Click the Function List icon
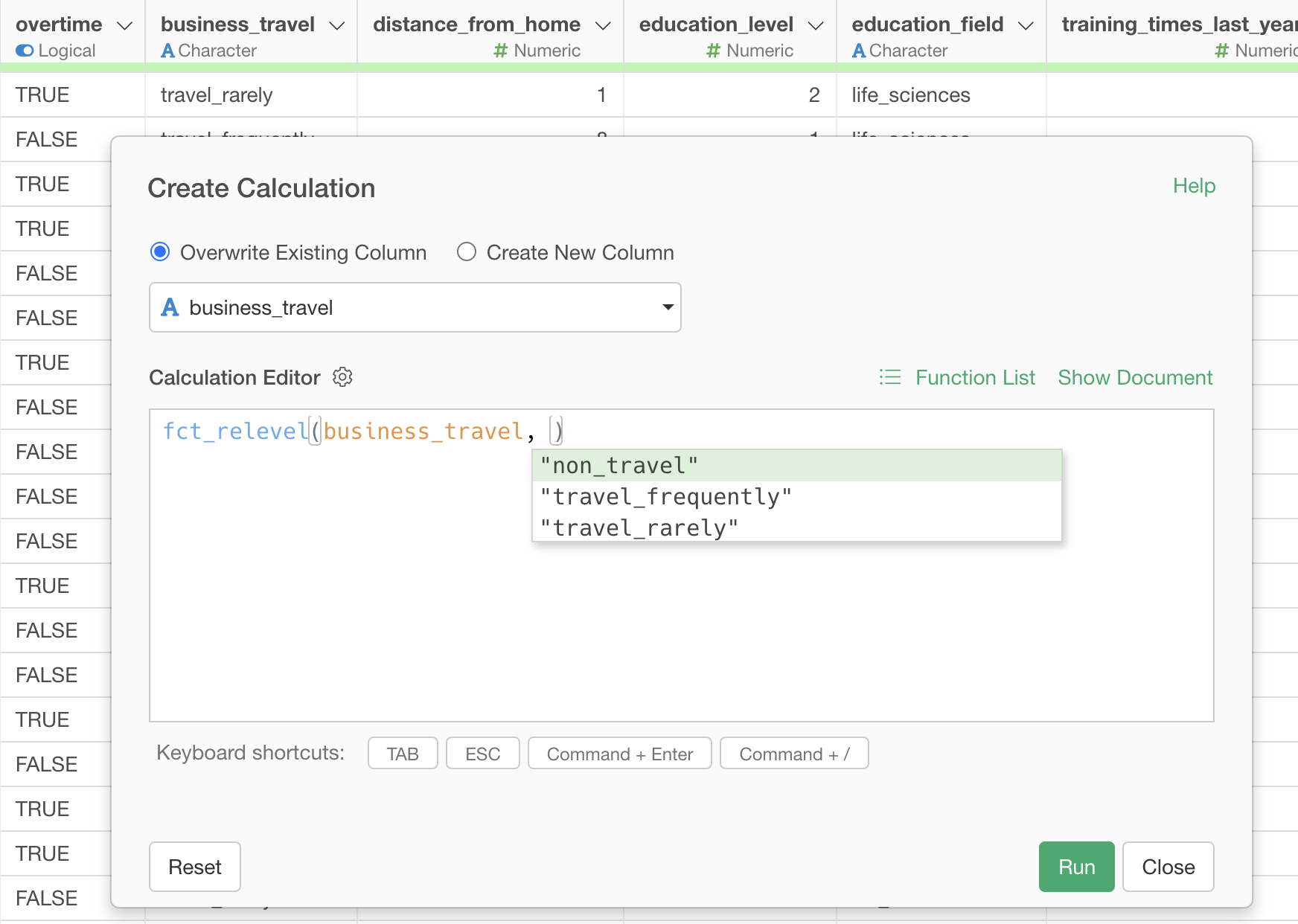The image size is (1298, 924). pos(890,377)
